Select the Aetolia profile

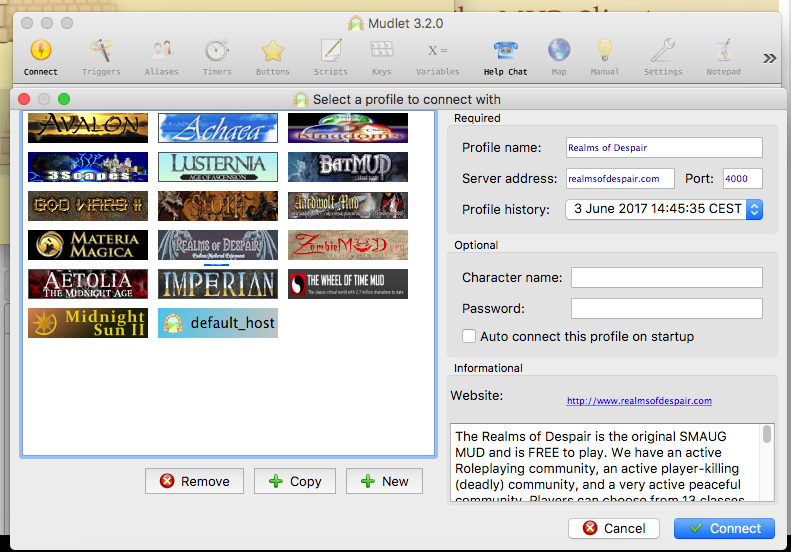(x=88, y=284)
